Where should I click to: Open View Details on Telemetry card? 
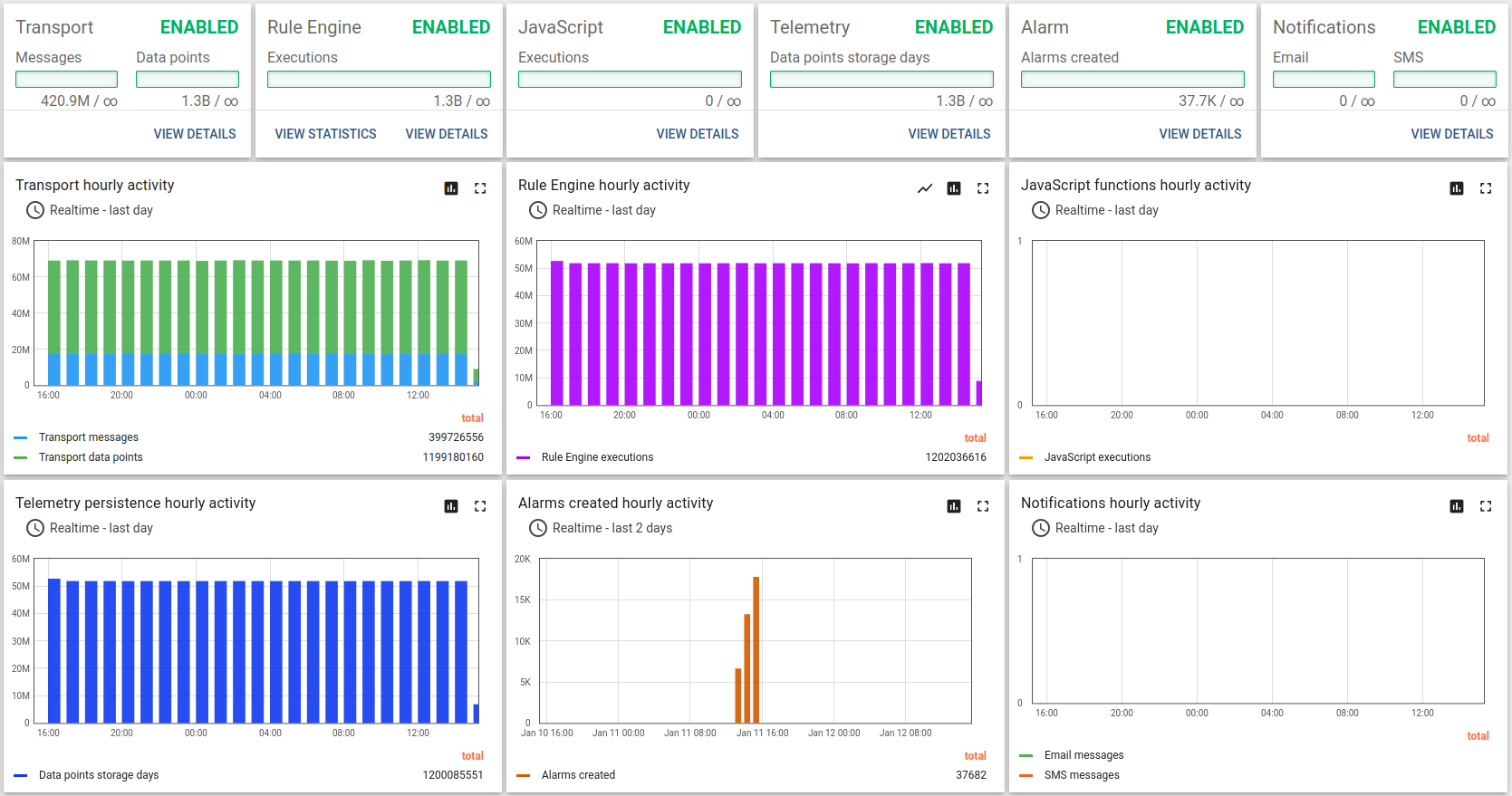[949, 134]
